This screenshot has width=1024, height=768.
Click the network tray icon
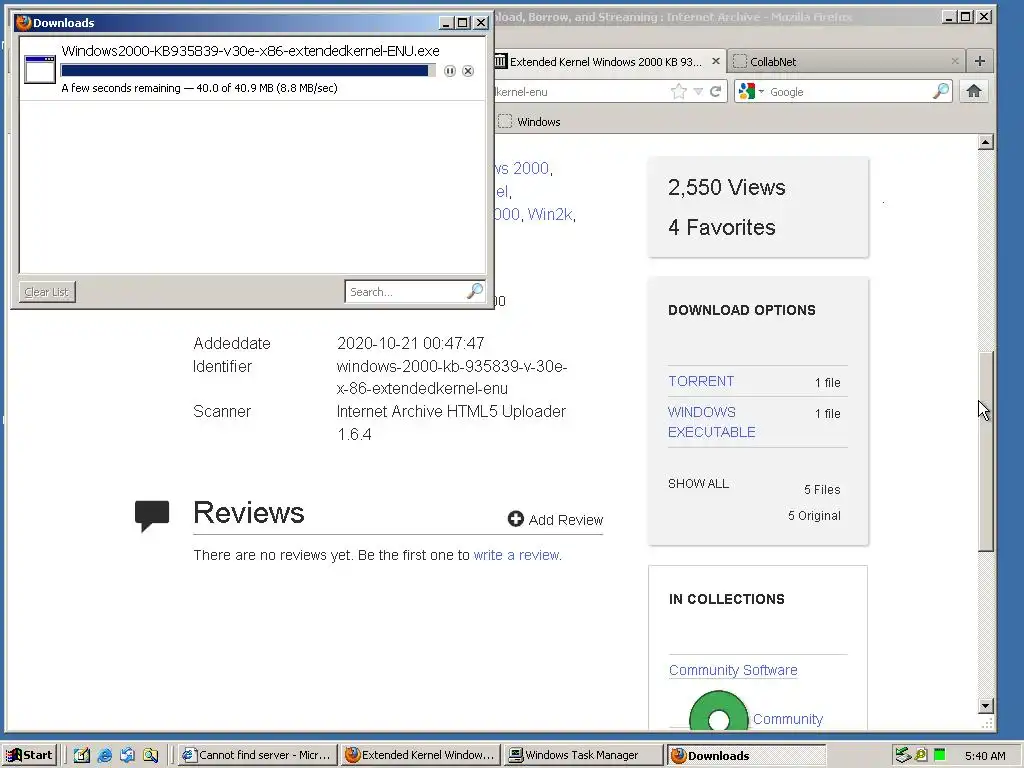tap(903, 755)
